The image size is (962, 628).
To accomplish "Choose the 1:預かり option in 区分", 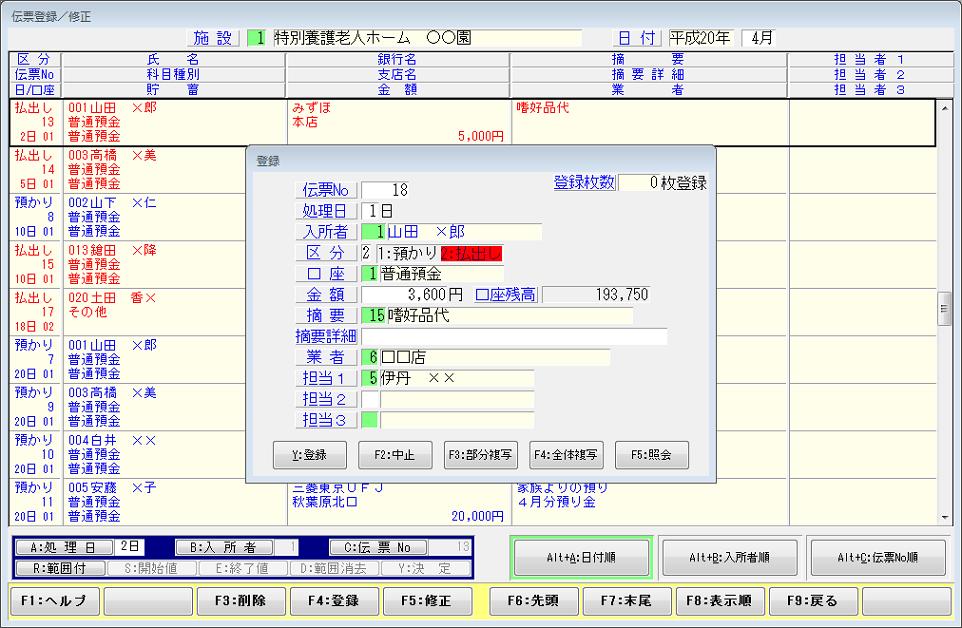I will click(x=407, y=254).
